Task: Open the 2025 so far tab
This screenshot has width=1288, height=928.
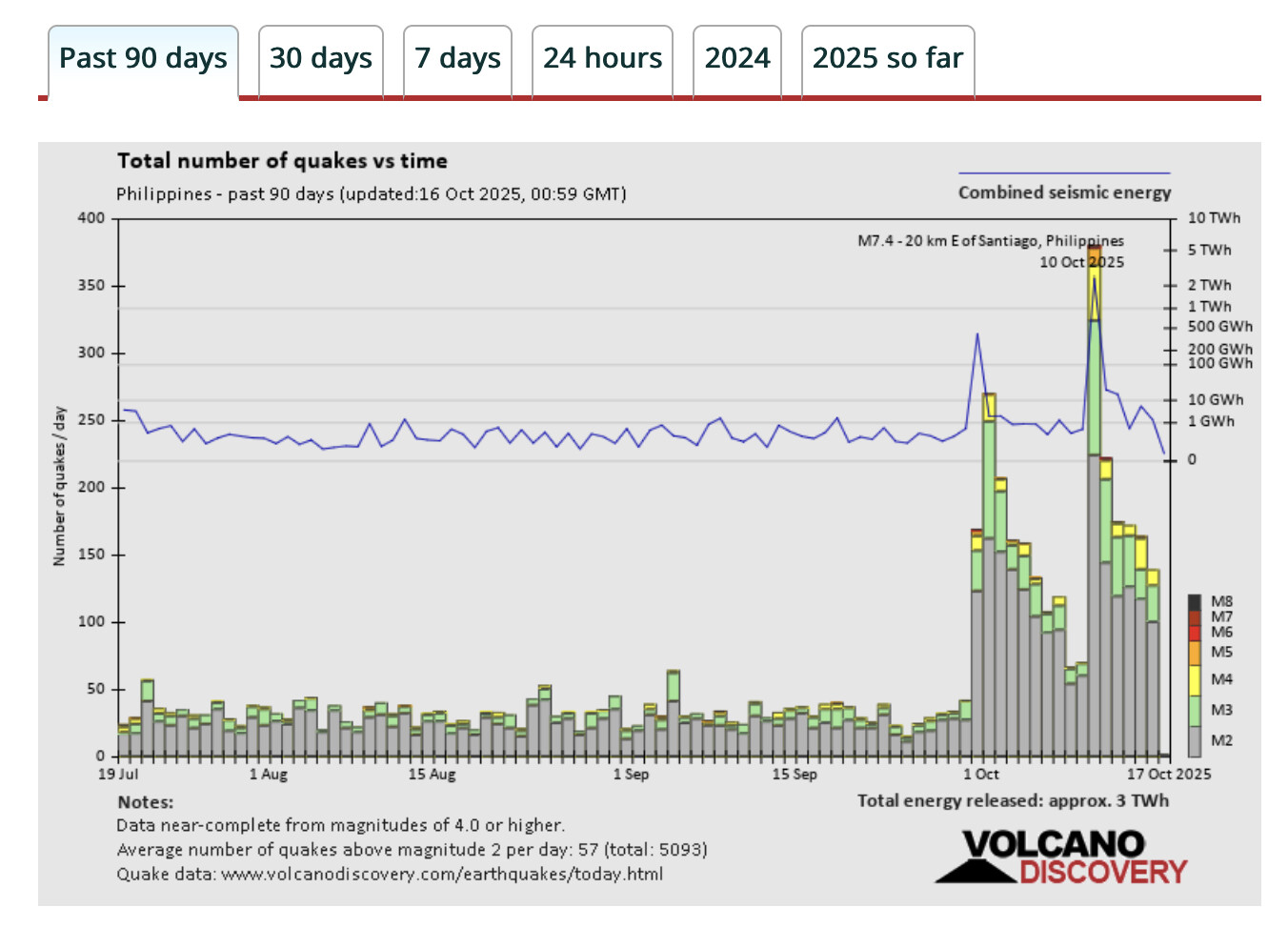Action: [887, 59]
